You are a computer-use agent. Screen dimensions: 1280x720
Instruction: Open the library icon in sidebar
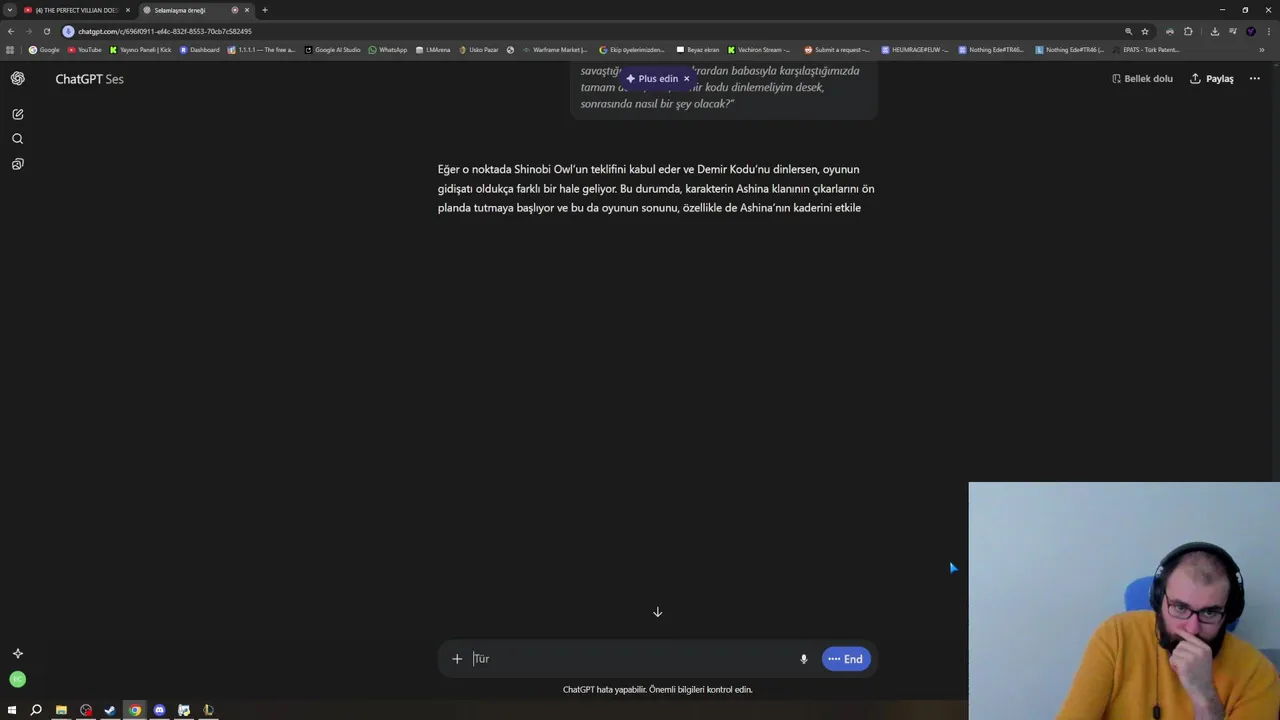(17, 164)
